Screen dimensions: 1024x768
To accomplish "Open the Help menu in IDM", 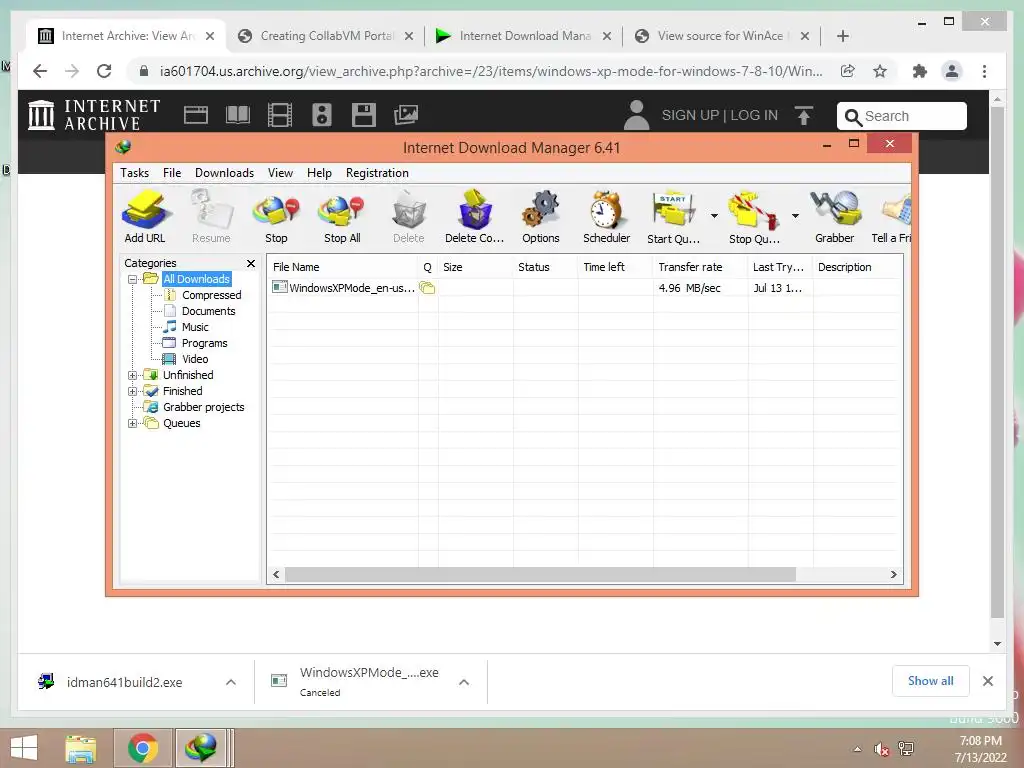I will [319, 173].
